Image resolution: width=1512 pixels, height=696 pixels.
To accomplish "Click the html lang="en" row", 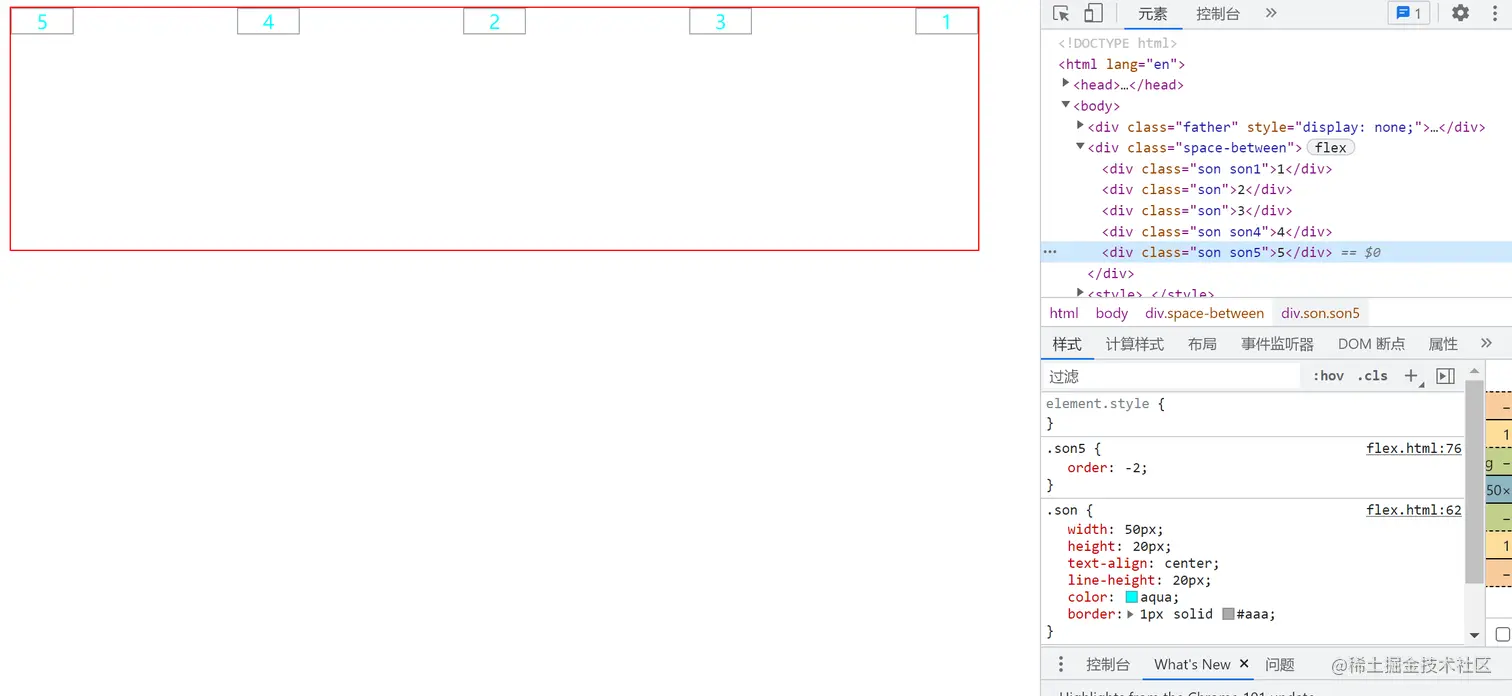I will tap(1276, 64).
